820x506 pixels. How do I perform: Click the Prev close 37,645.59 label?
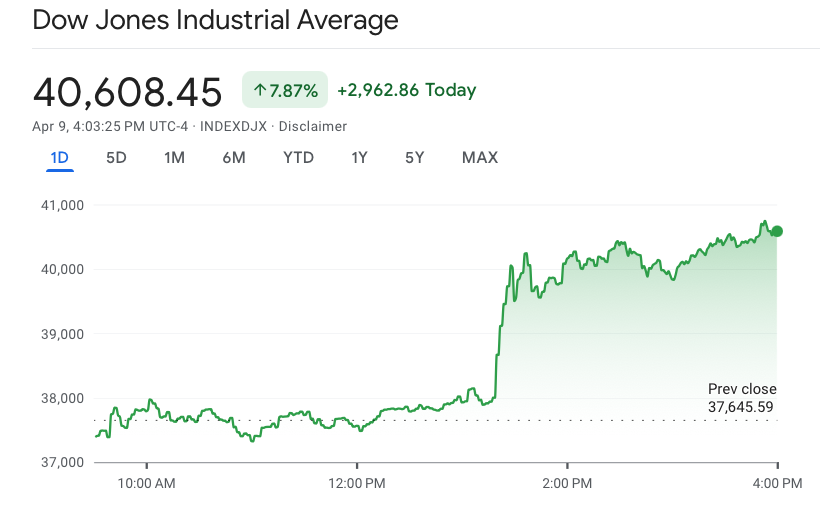coord(741,398)
